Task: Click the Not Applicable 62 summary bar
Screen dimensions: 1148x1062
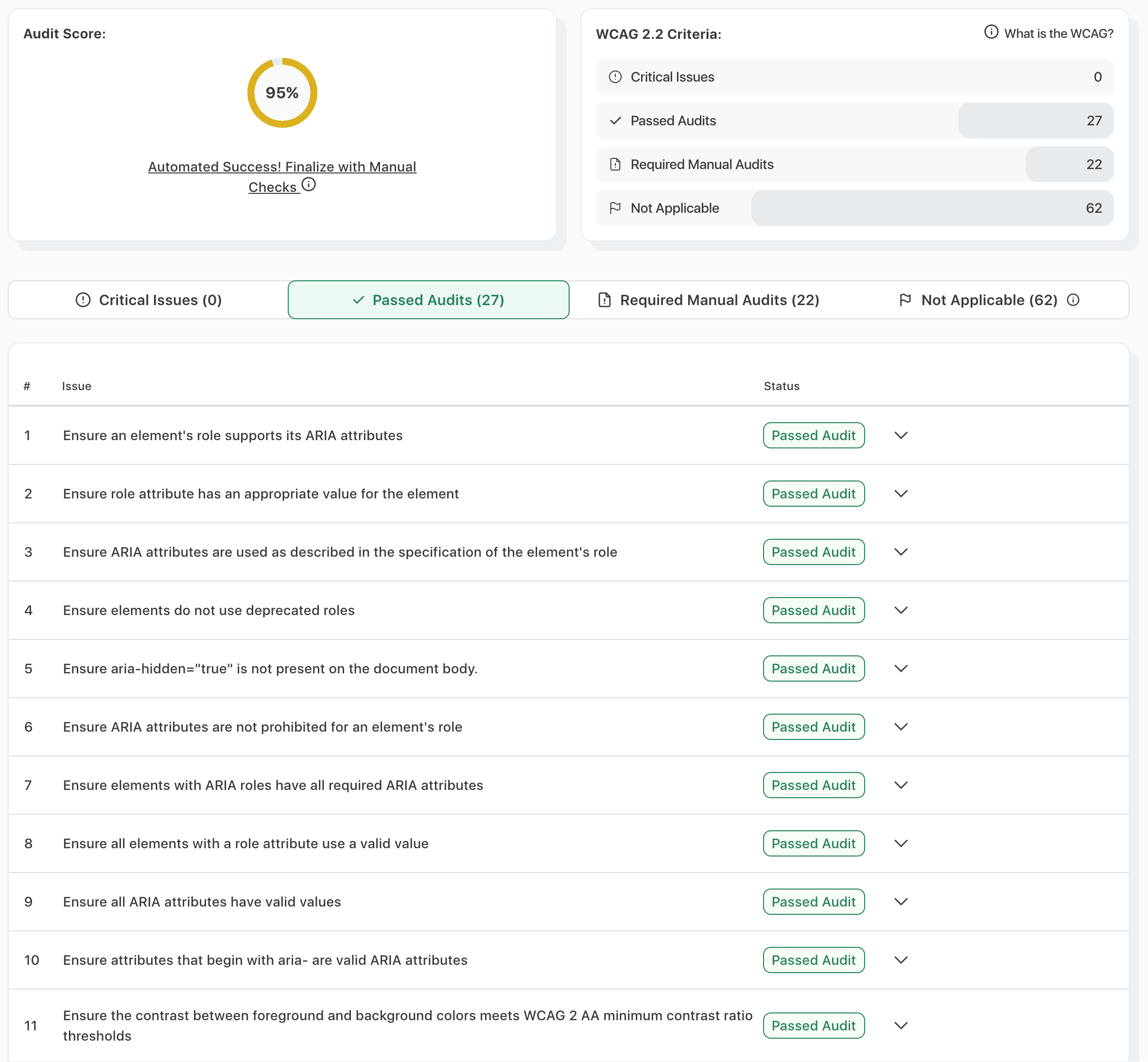Action: (931, 208)
